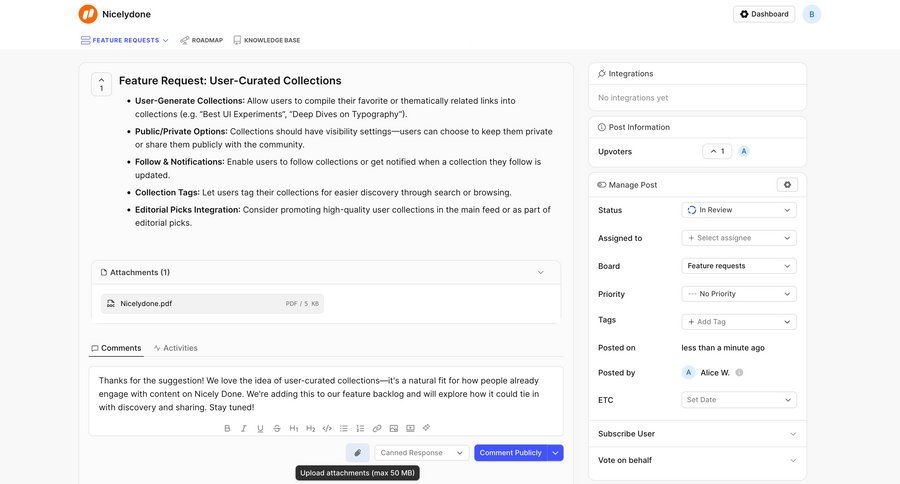Apply italic formatting in comment editor
The height and width of the screenshot is (484, 900).
244,428
